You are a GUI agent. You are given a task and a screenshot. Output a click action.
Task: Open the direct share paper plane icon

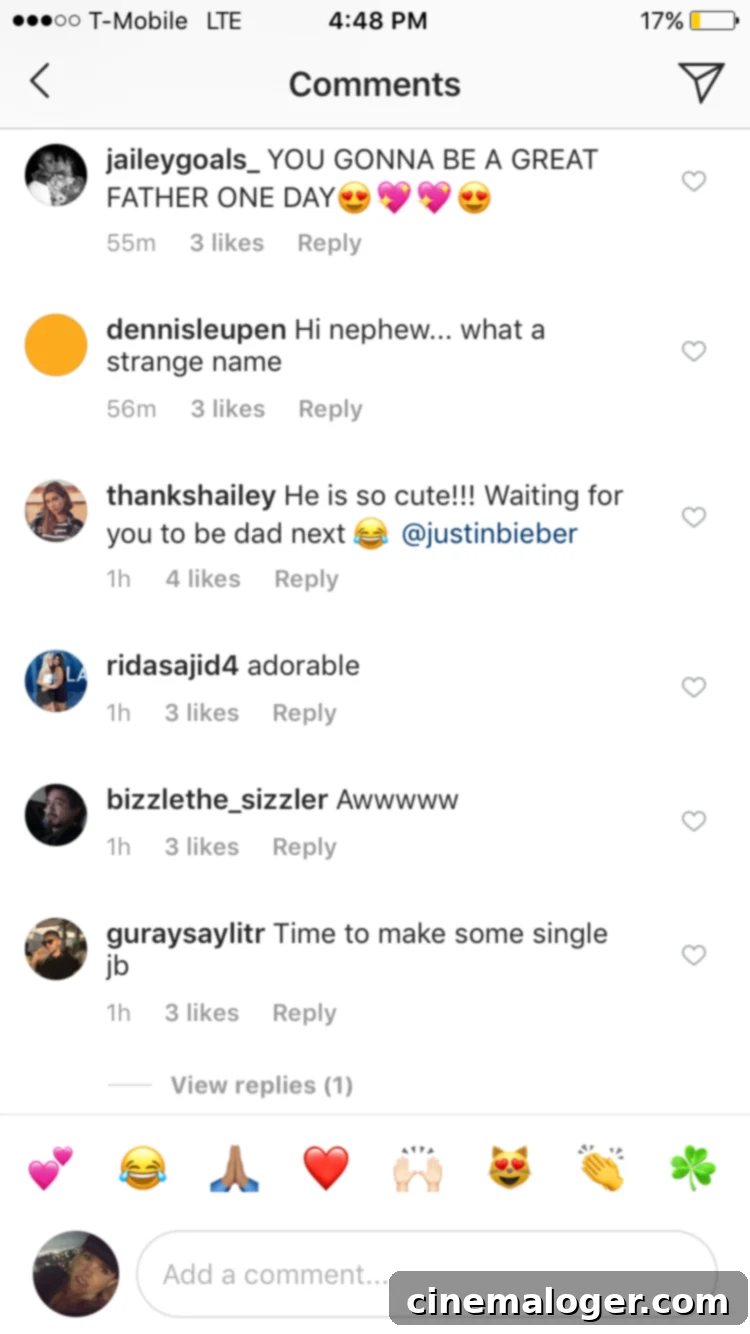point(703,83)
